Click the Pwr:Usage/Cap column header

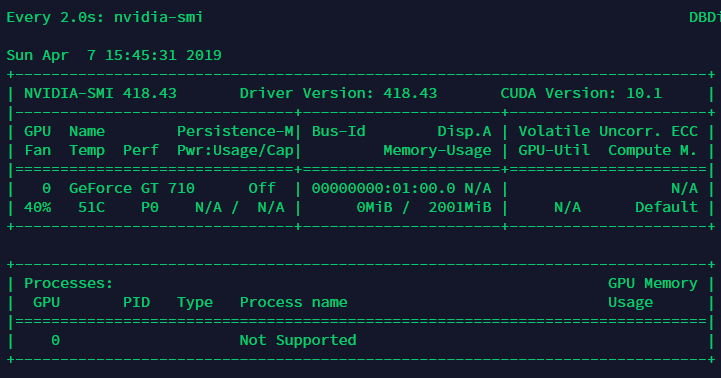pyautogui.click(x=235, y=150)
